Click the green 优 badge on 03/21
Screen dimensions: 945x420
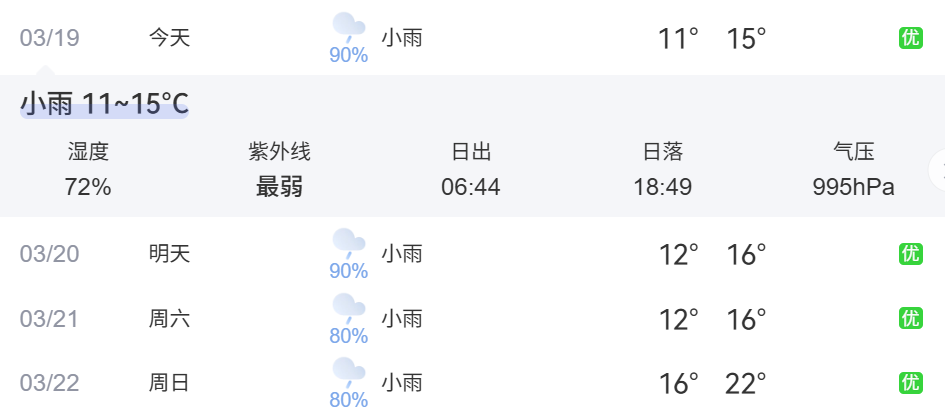click(910, 318)
